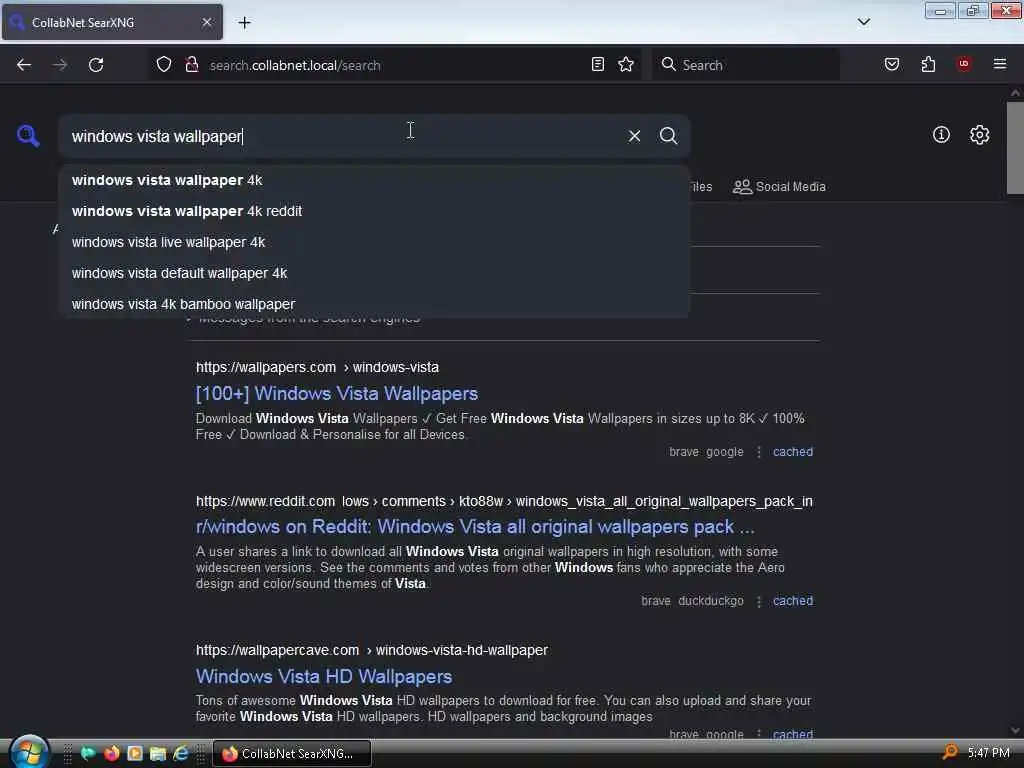This screenshot has width=1024, height=768.
Task: Bookmark this page with the star
Action: 626,64
